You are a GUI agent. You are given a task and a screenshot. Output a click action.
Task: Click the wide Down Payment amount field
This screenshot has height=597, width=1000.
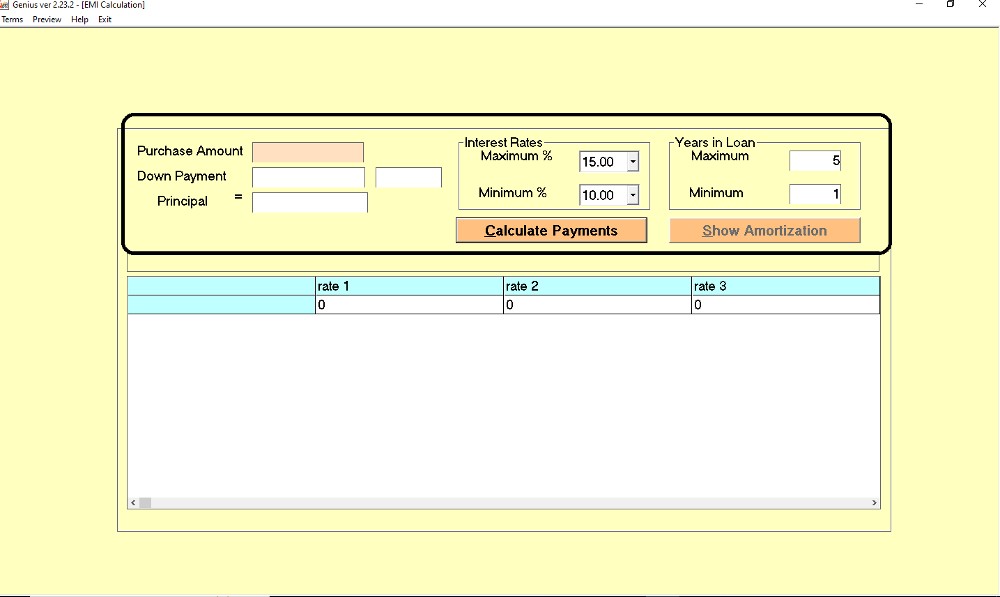click(308, 178)
